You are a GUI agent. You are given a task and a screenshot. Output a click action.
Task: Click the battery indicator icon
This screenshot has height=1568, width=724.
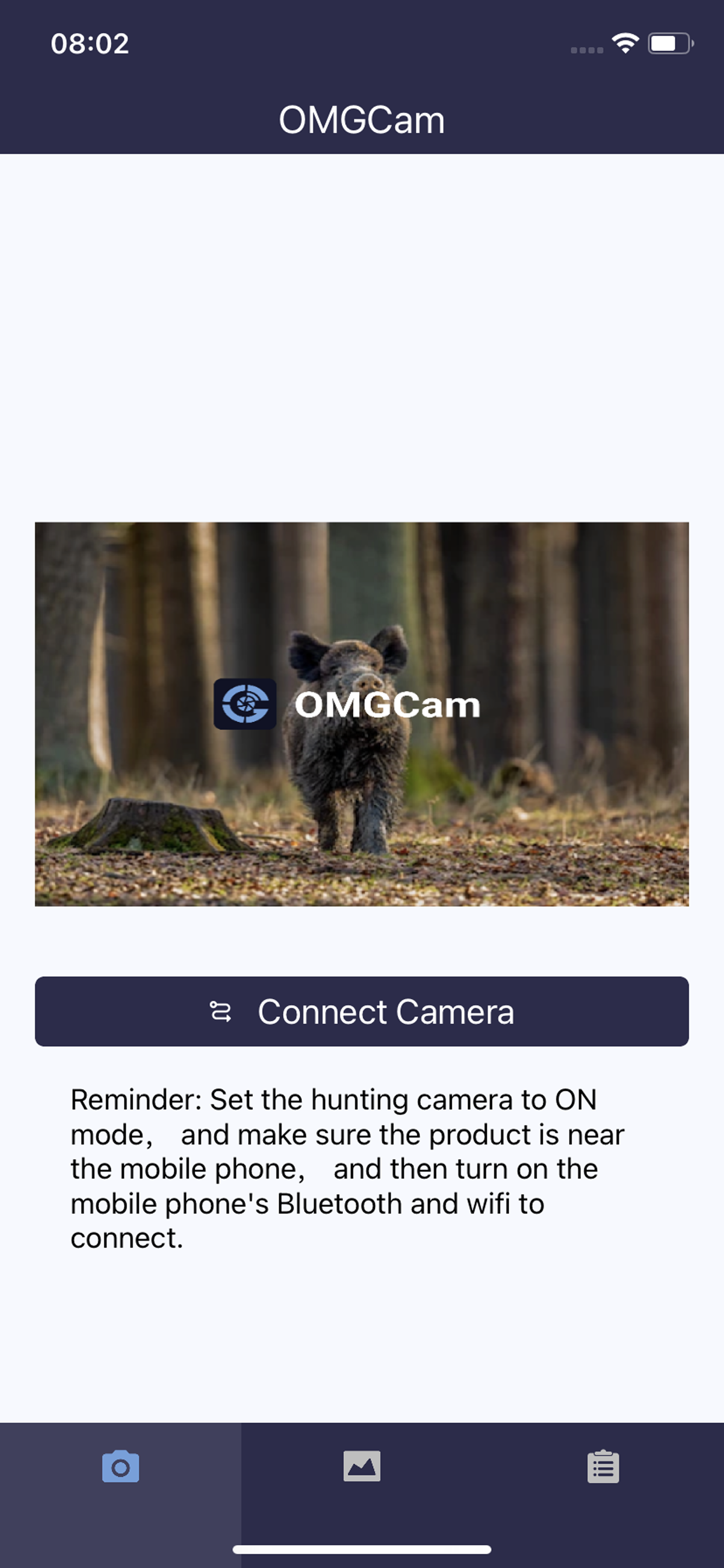click(x=671, y=43)
